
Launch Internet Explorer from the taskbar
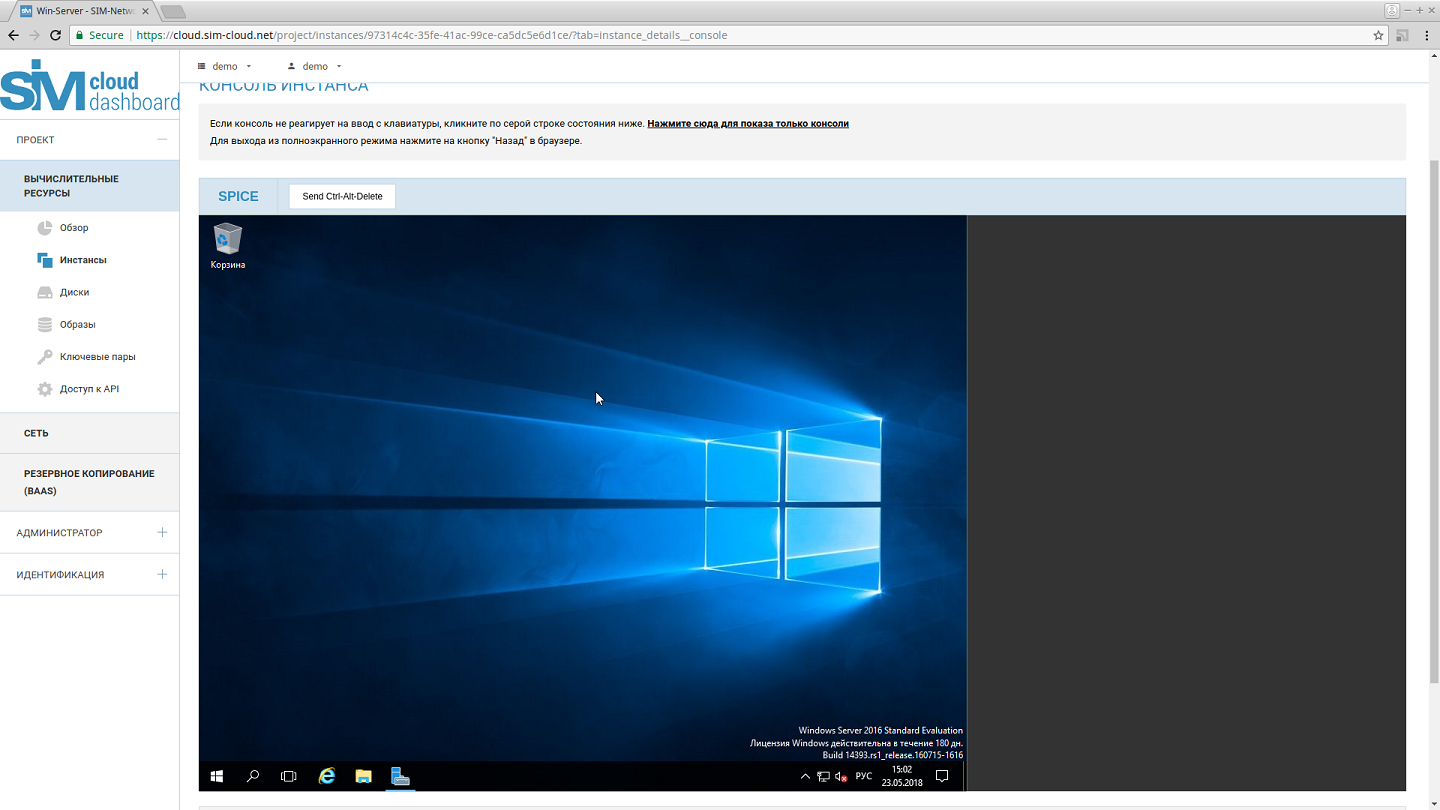click(x=327, y=776)
